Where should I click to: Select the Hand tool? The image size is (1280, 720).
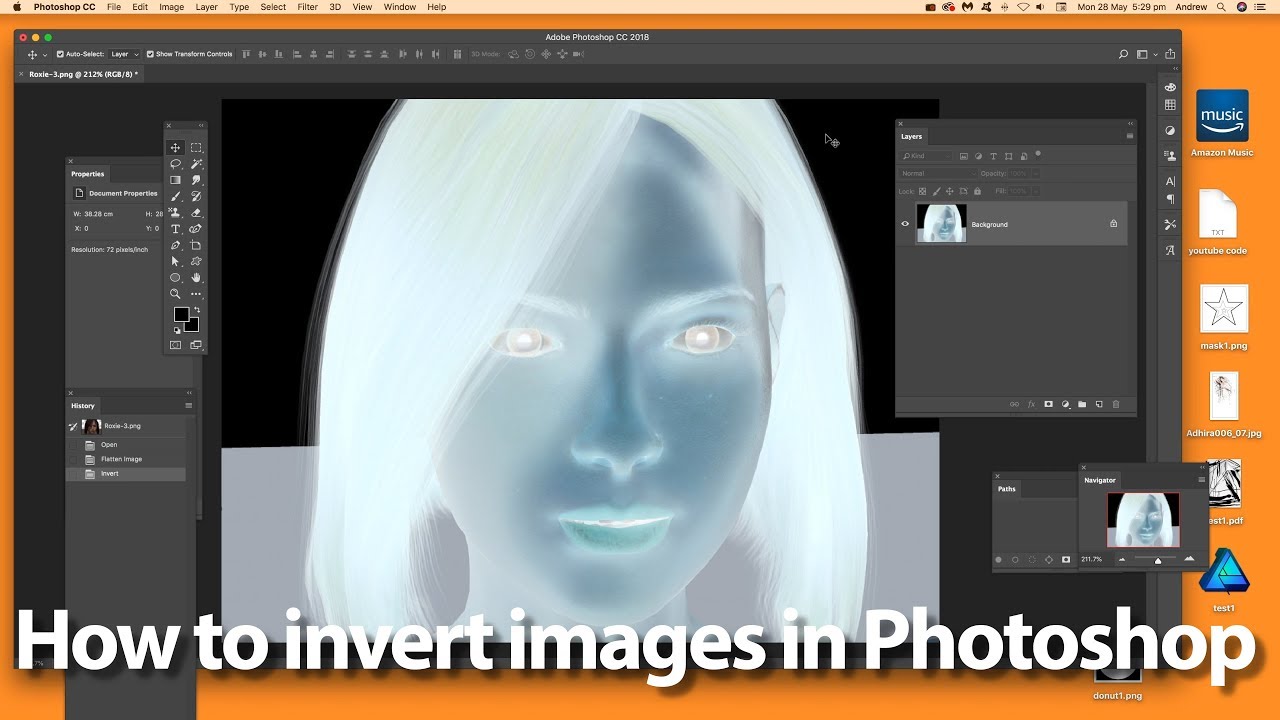(196, 277)
